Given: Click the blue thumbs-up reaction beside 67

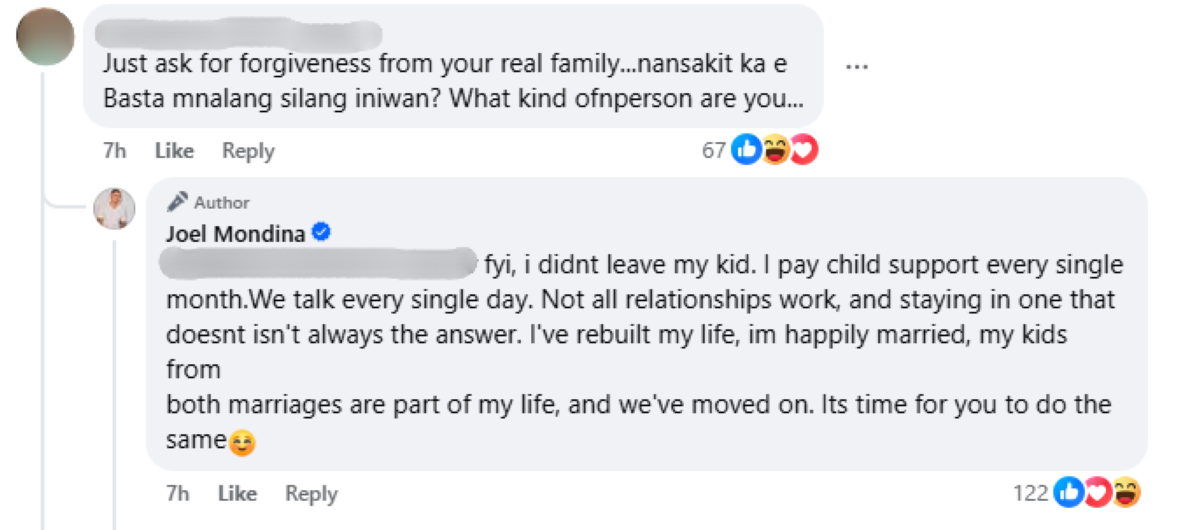Looking at the screenshot, I should pos(746,150).
